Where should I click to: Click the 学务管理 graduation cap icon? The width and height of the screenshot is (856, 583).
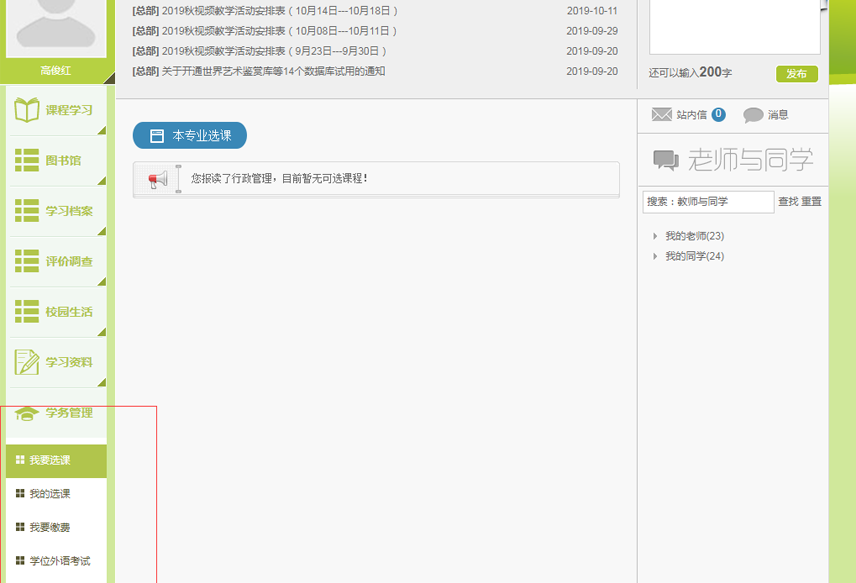pyautogui.click(x=27, y=413)
